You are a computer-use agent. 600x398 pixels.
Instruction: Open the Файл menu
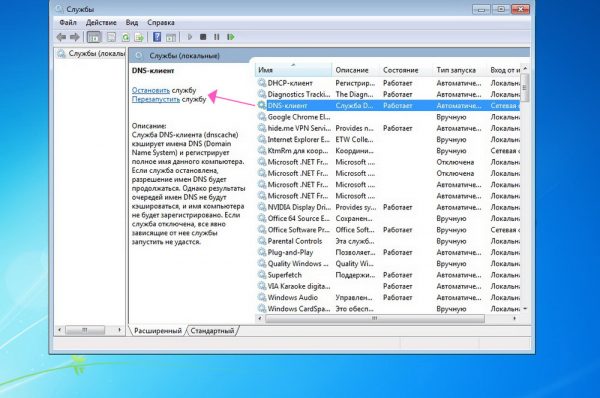point(68,23)
